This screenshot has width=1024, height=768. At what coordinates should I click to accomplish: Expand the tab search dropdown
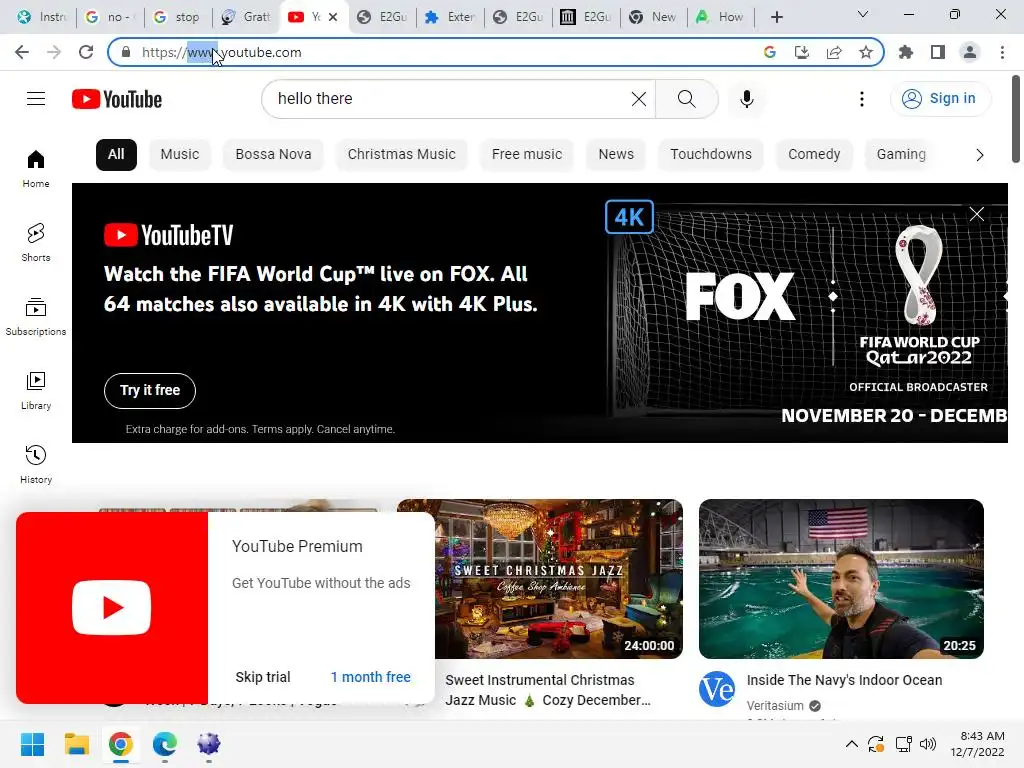coord(863,14)
